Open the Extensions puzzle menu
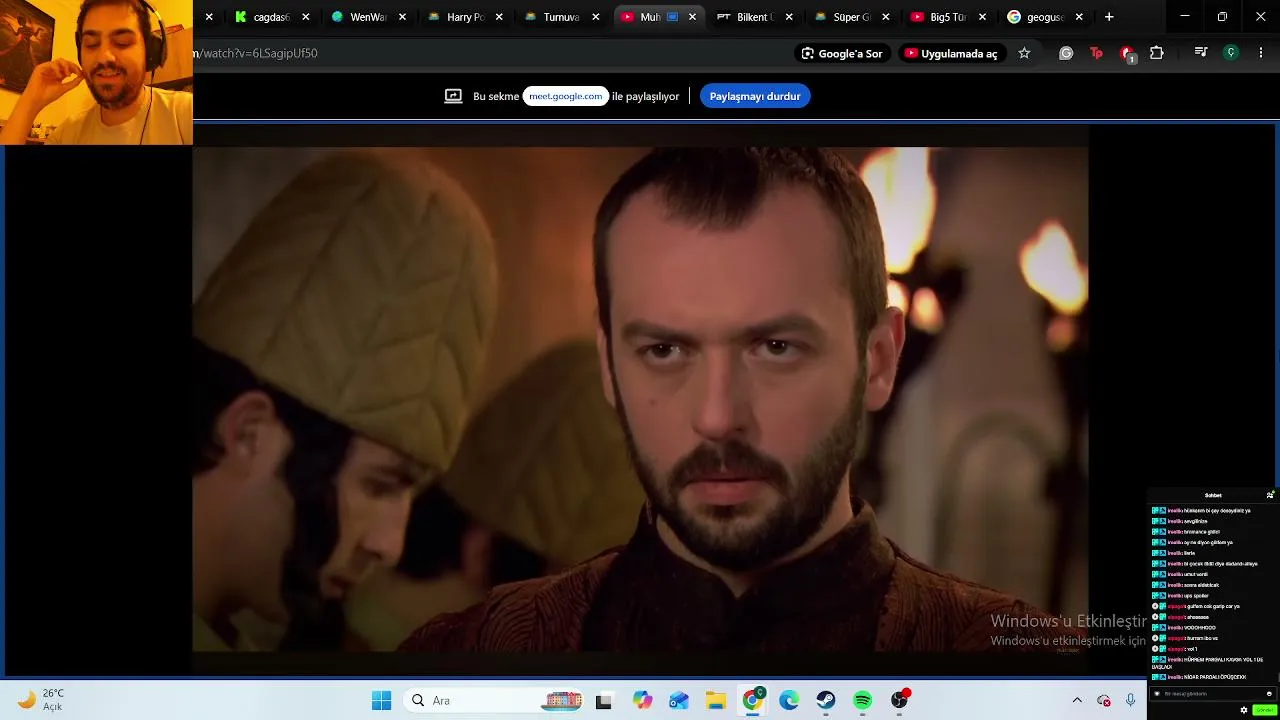The height and width of the screenshot is (720, 1280). point(1157,53)
